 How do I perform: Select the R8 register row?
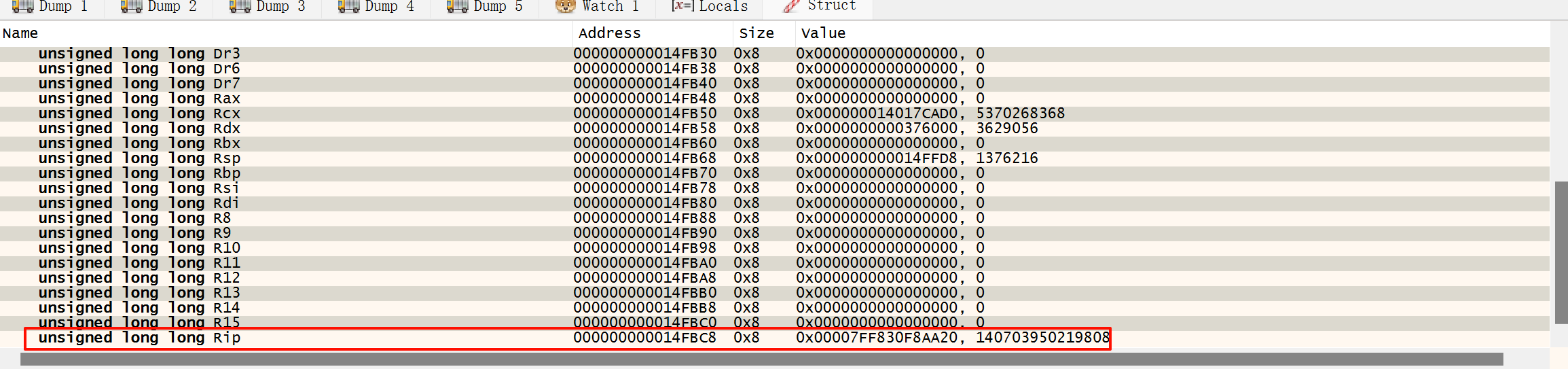coord(774,218)
